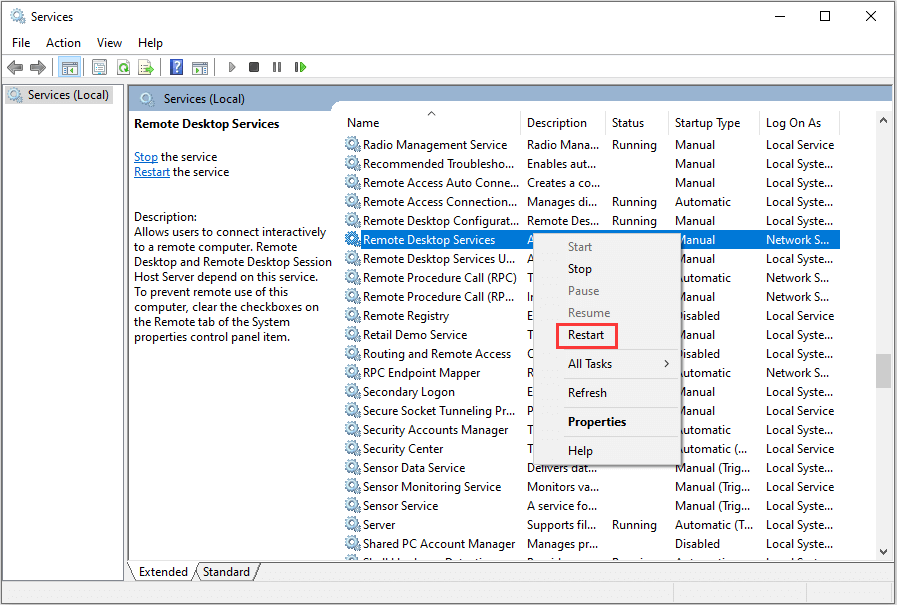Click the Restart Service toolbar icon
Viewport: 897px width, 605px height.
[300, 67]
